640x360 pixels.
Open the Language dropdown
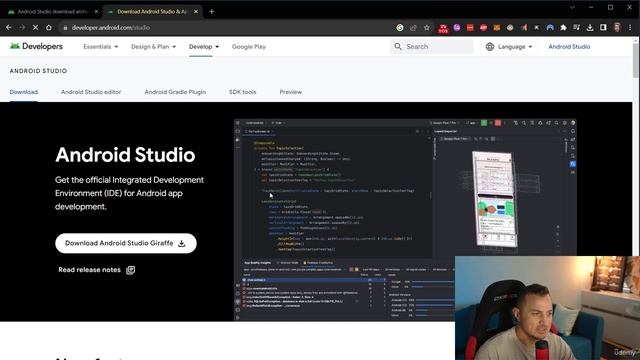click(509, 47)
